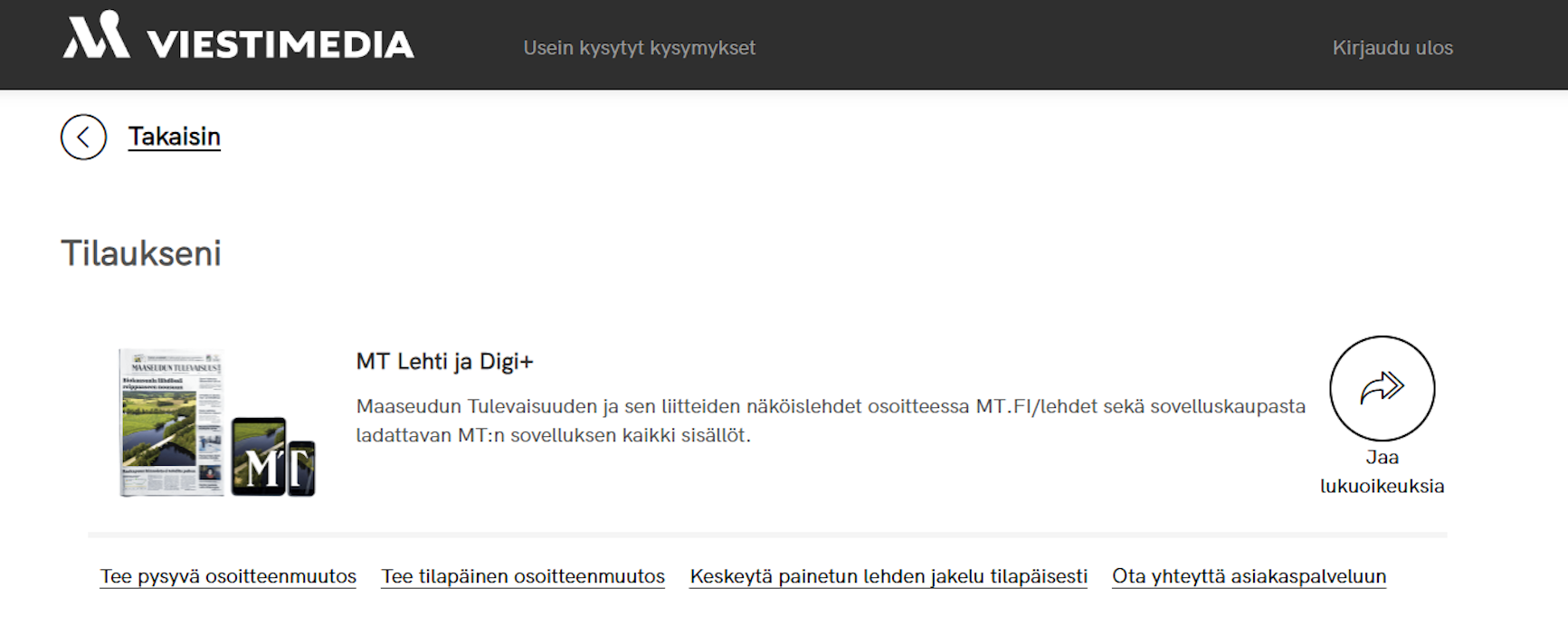Open Usein kysytyt kysymykset in header
This screenshot has height=635, width=1568.
click(639, 48)
